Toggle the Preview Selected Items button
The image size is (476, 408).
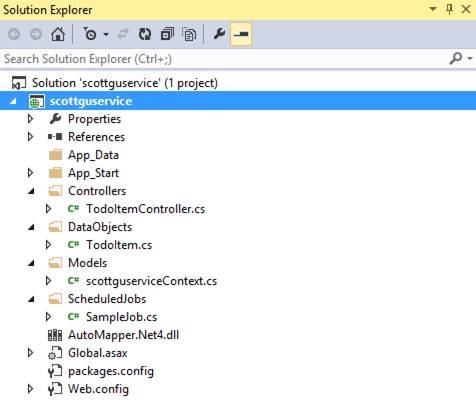tap(241, 34)
